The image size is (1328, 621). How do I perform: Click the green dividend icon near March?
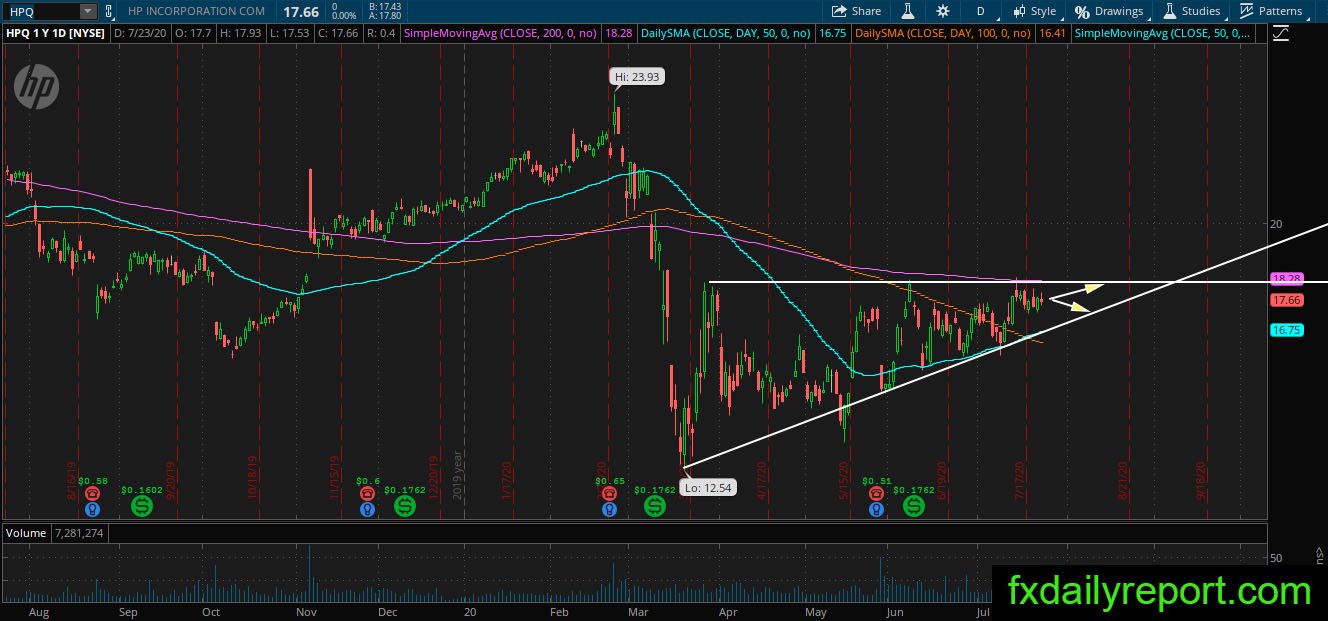point(654,507)
